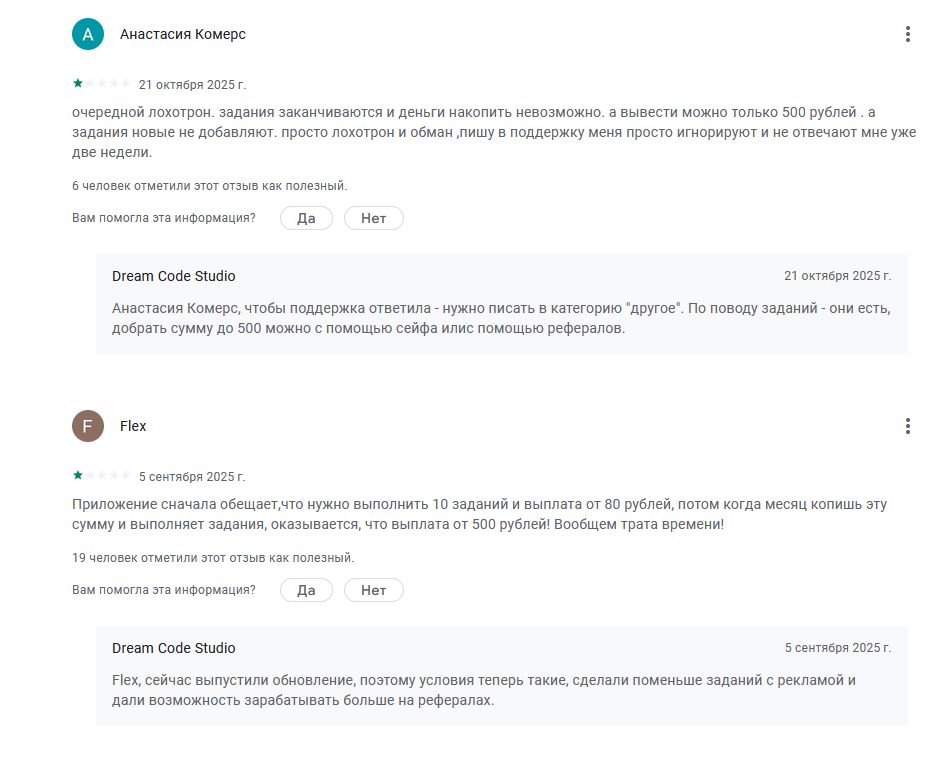This screenshot has height=759, width=949.
Task: Click the one-star rating on Flex's review
Action: [x=78, y=476]
